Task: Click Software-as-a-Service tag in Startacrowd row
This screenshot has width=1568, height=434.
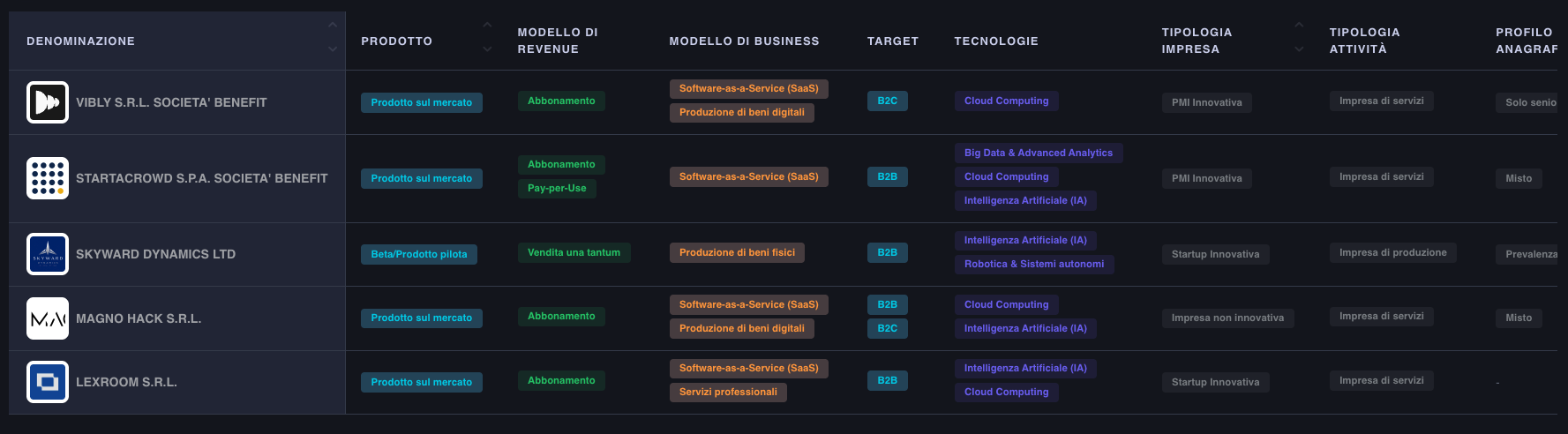Action: tap(749, 176)
